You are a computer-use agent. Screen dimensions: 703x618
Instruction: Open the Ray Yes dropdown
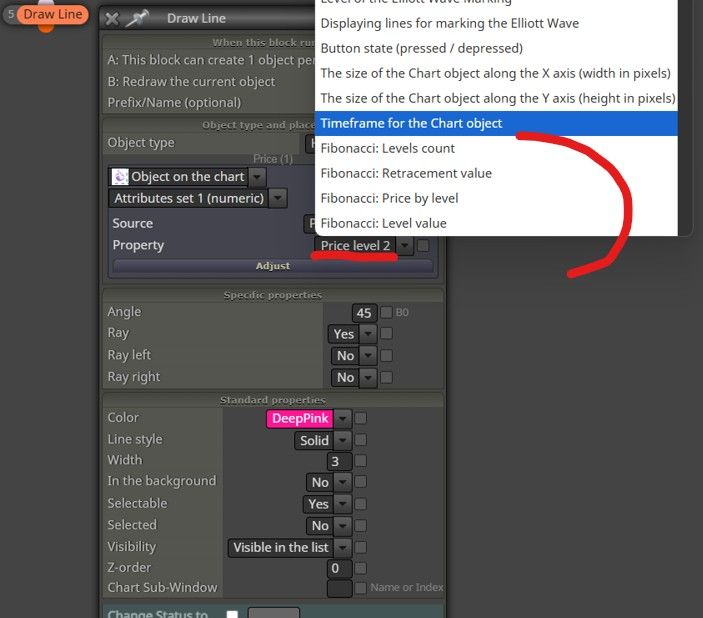pos(368,334)
